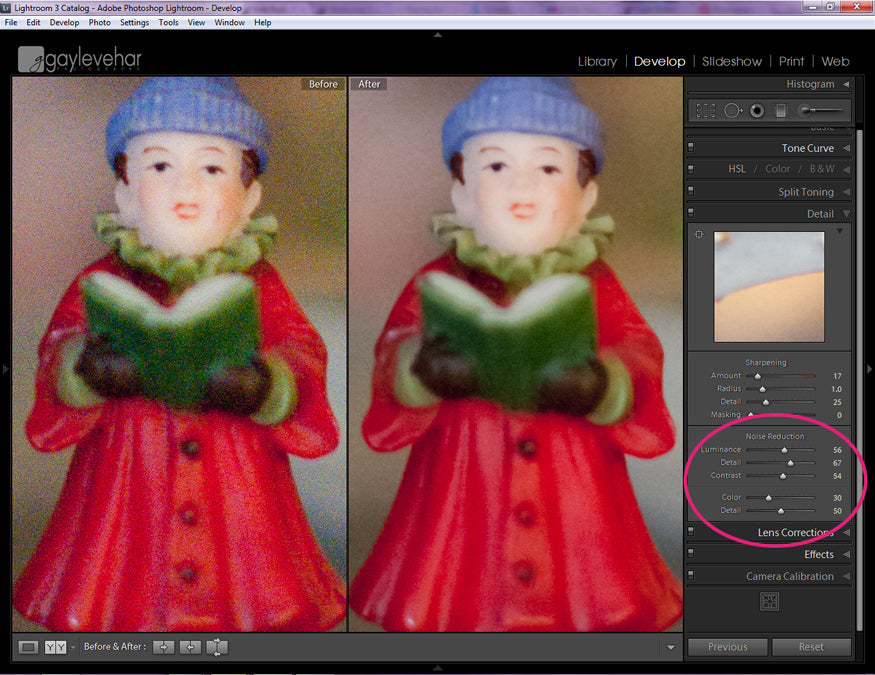
Task: Select the Crop Overlay tool
Action: tap(706, 111)
